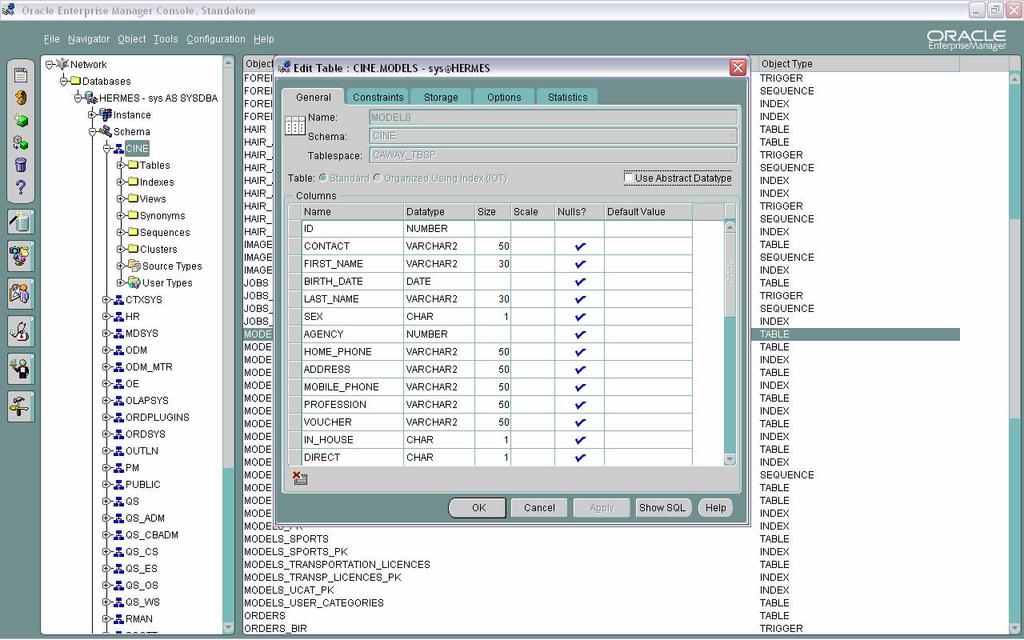Select Organized Using Index (IOT) radio button
This screenshot has width=1024, height=640.
coord(377,178)
